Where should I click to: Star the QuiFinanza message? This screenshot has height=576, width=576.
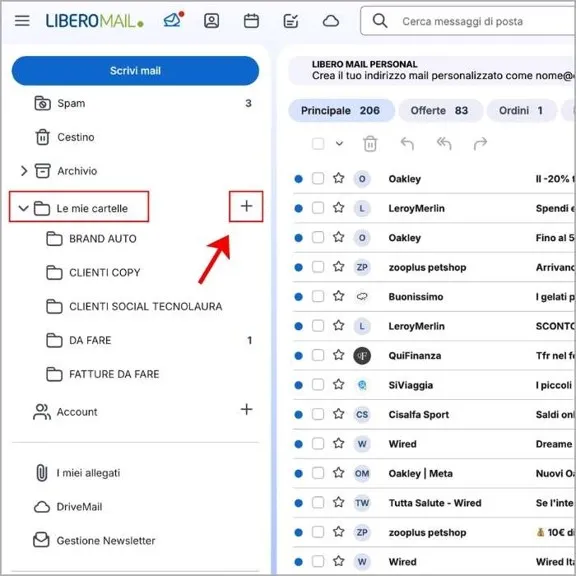(x=338, y=355)
